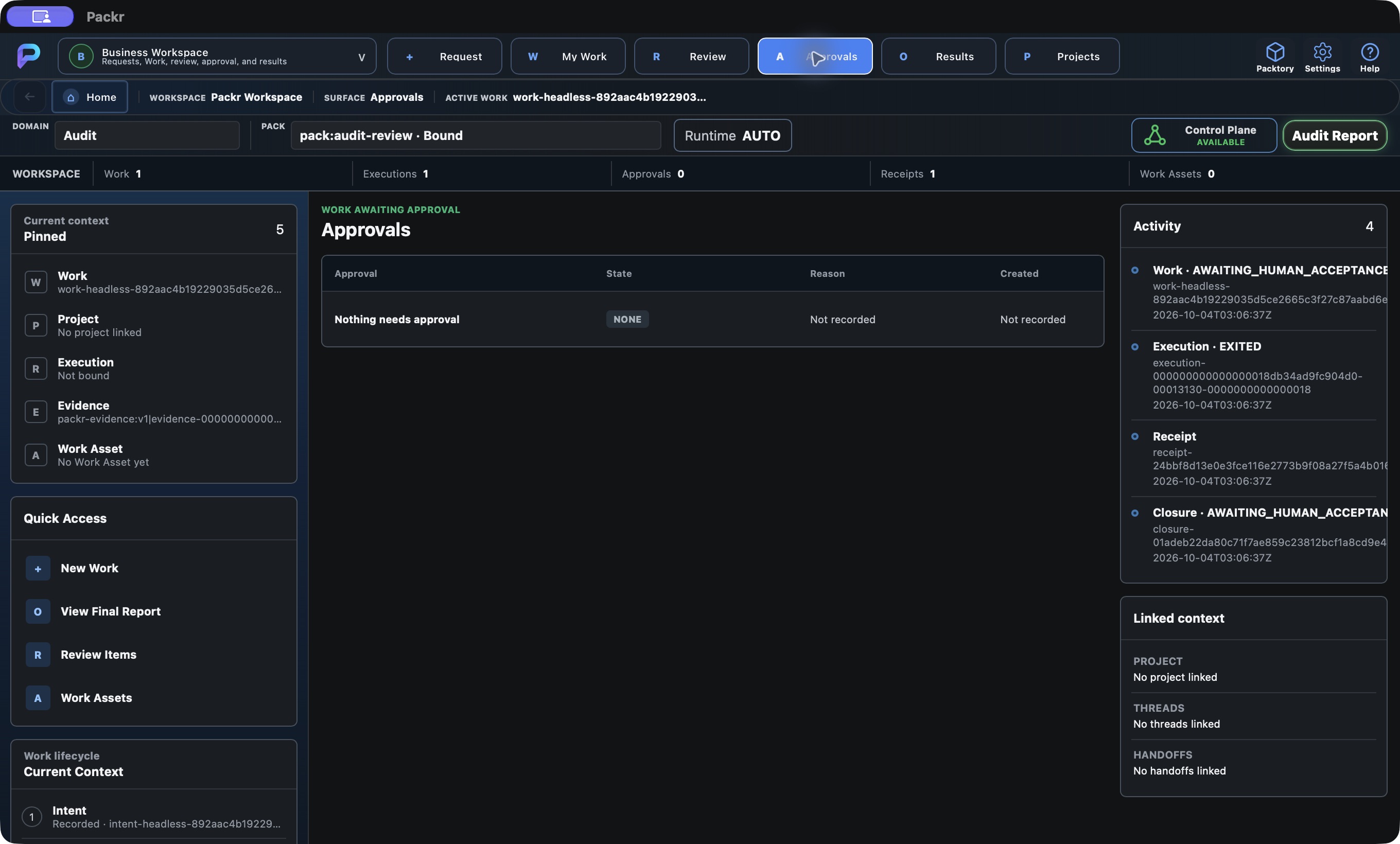Click the P icon beside pinned Project
The height and width of the screenshot is (844, 1400).
(x=36, y=325)
